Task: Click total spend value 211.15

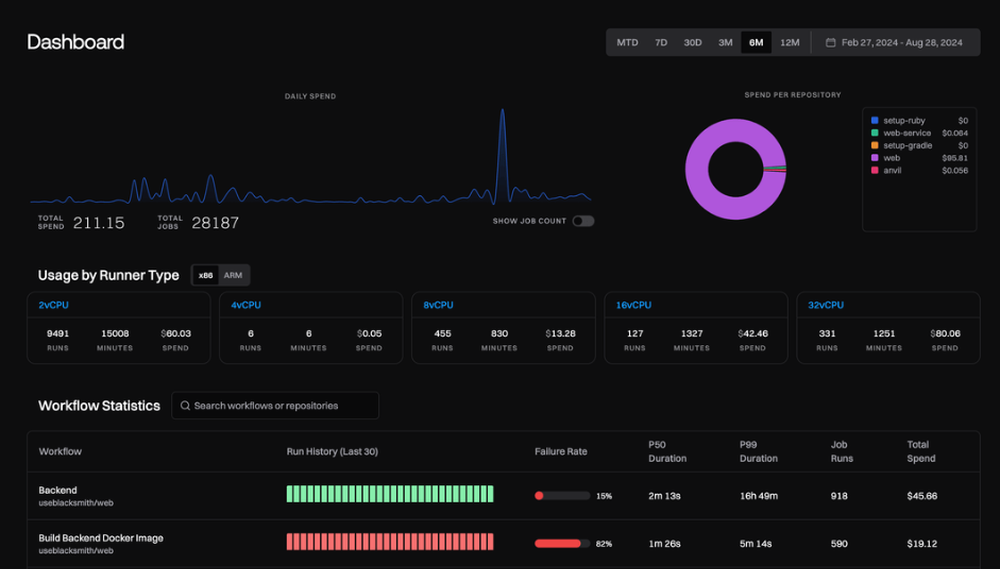Action: (x=99, y=223)
